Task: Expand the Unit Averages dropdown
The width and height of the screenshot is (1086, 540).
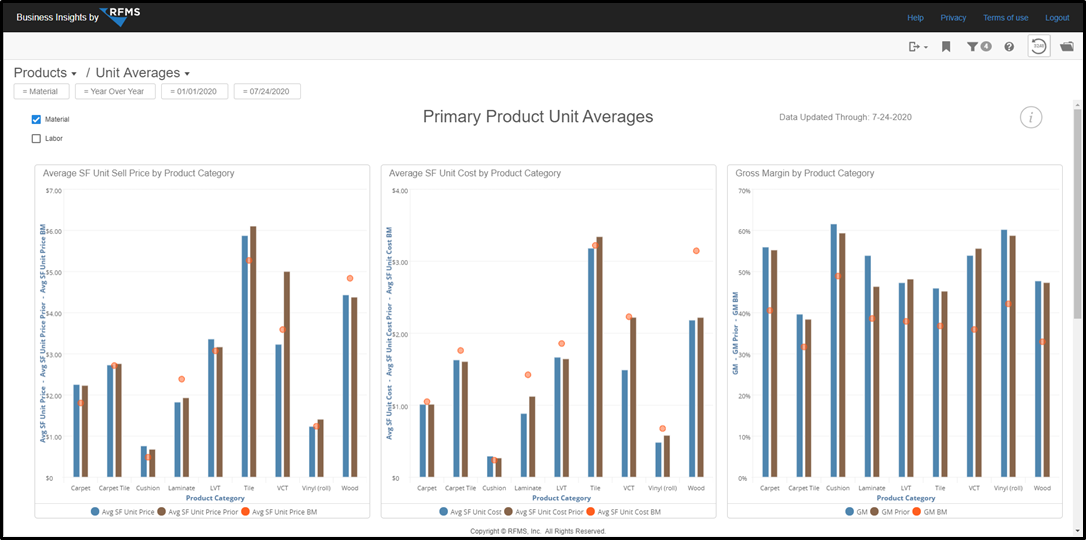Action: [143, 73]
